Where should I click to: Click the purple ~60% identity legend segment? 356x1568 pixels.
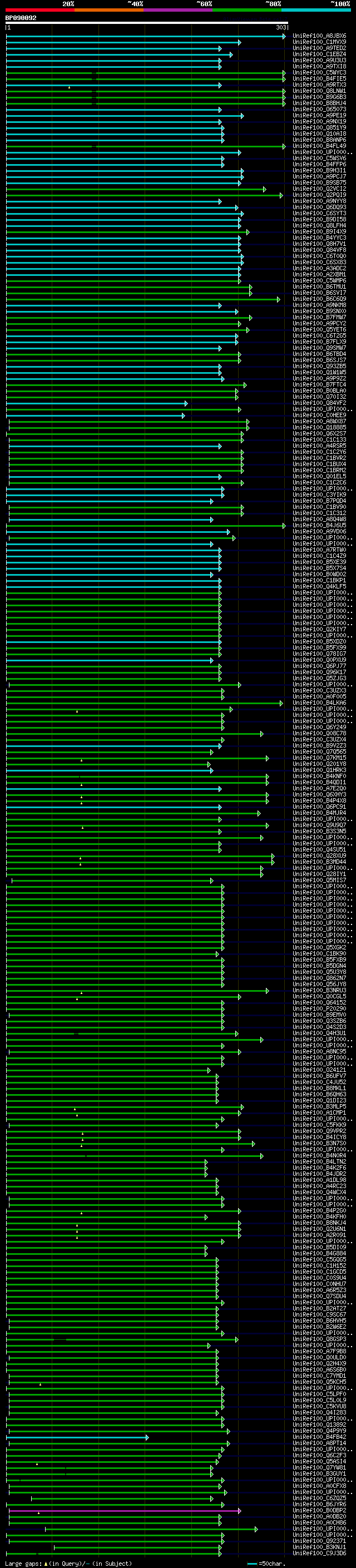click(177, 10)
